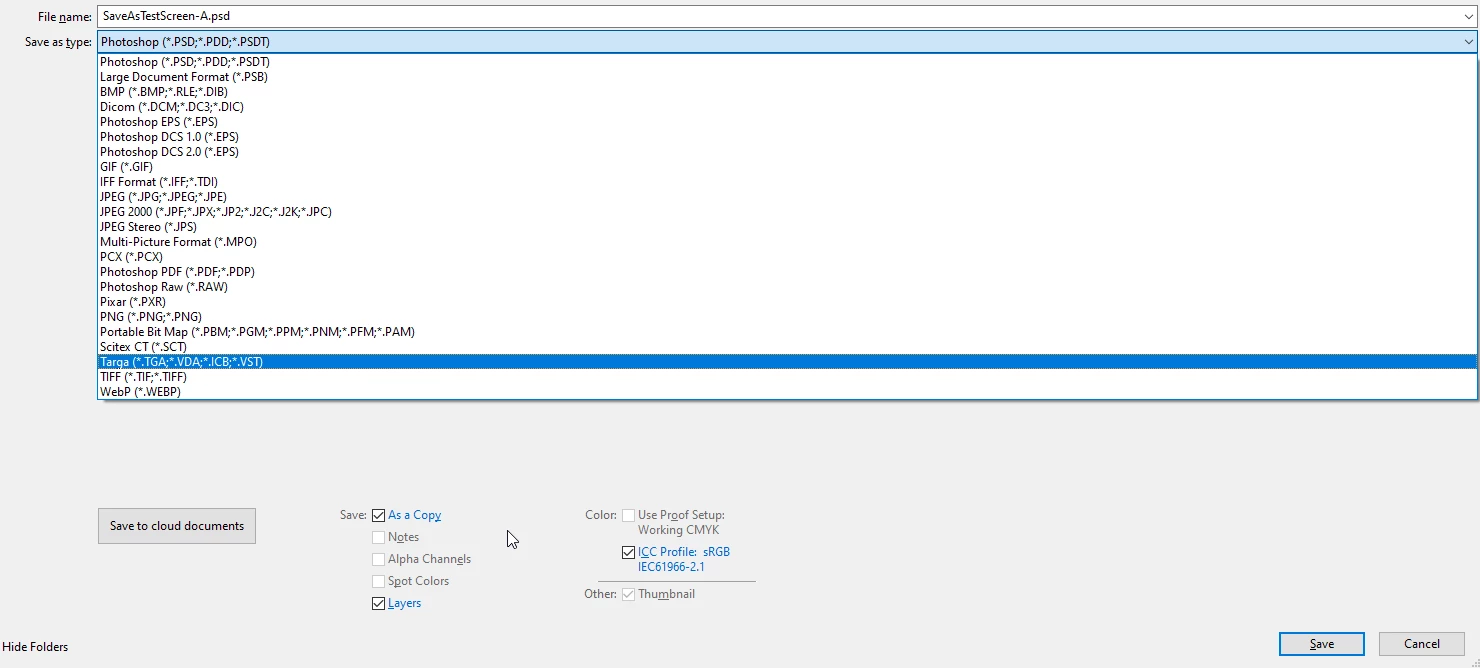The image size is (1480, 668).
Task: Toggle the Spot Colors checkbox
Action: (x=378, y=582)
